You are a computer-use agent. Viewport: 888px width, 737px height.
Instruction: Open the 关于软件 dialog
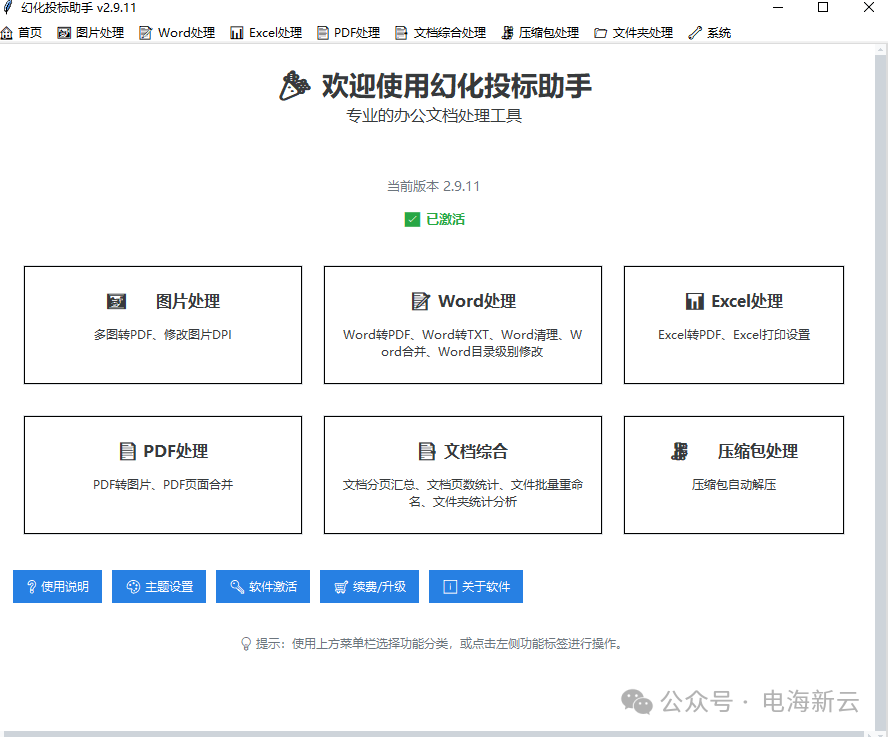(476, 586)
